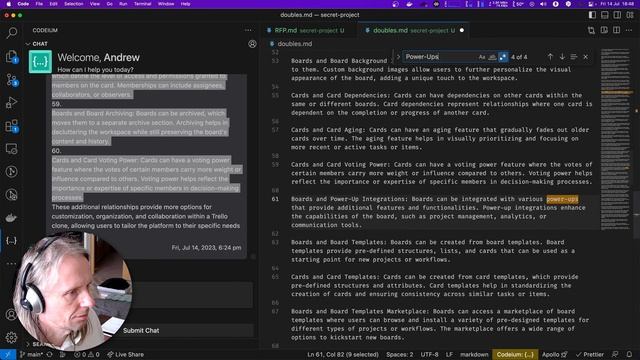Open the Code application menu
The height and width of the screenshot is (360, 640).
coord(23,4)
